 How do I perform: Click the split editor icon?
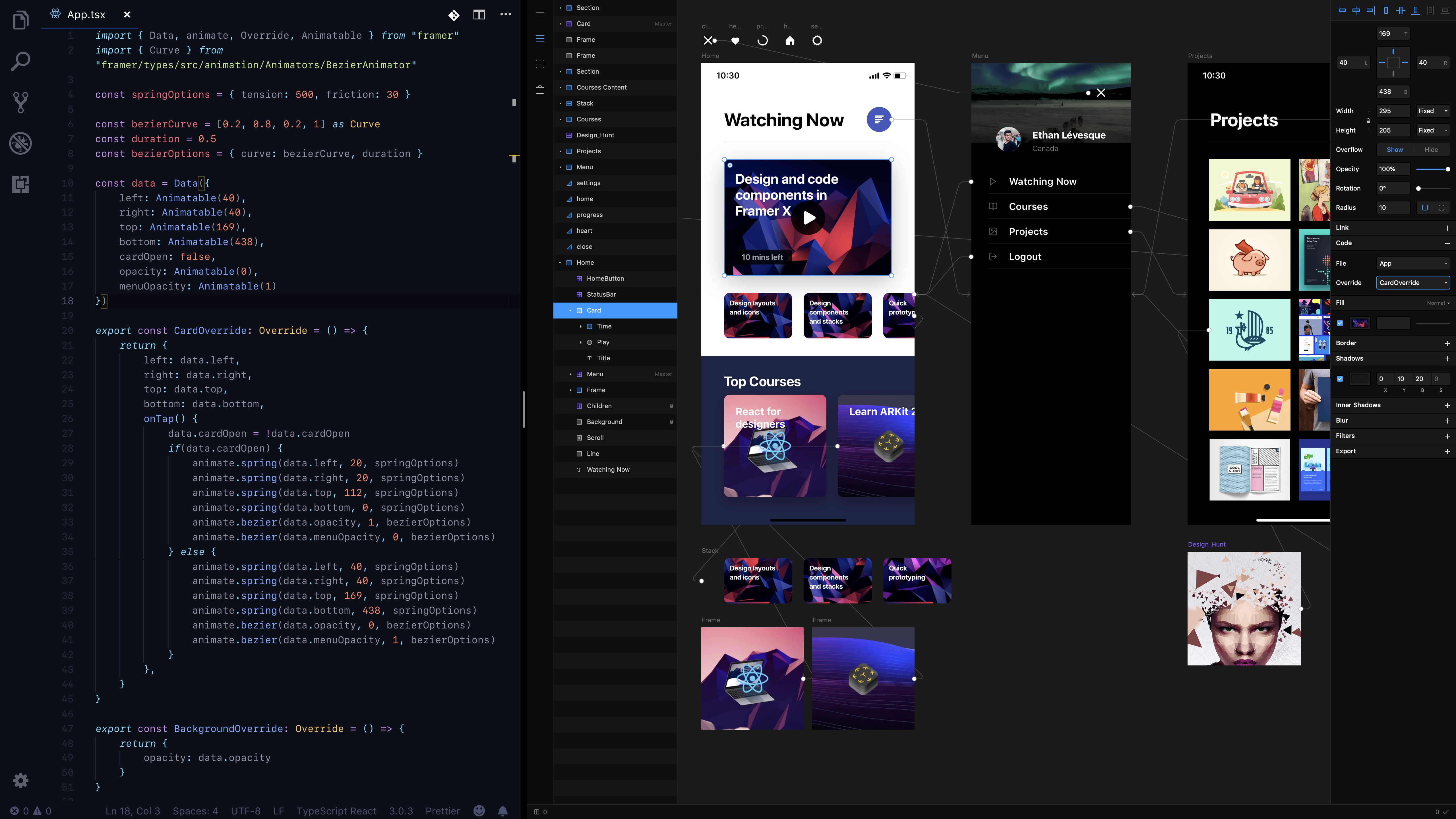pos(479,15)
